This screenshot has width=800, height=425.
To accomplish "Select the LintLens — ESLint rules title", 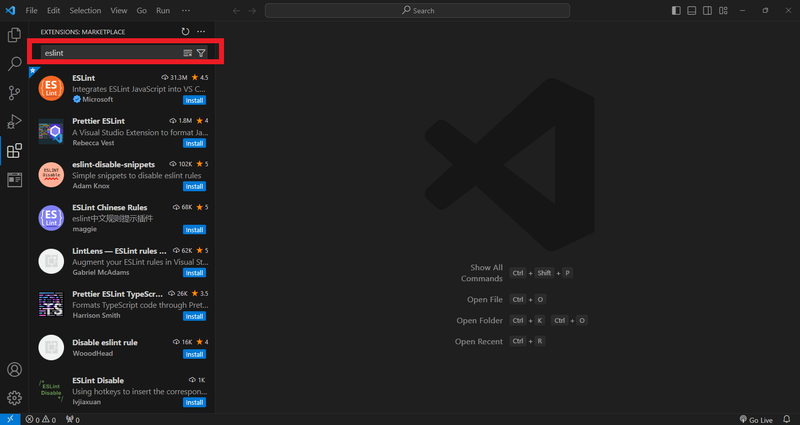I will point(119,251).
